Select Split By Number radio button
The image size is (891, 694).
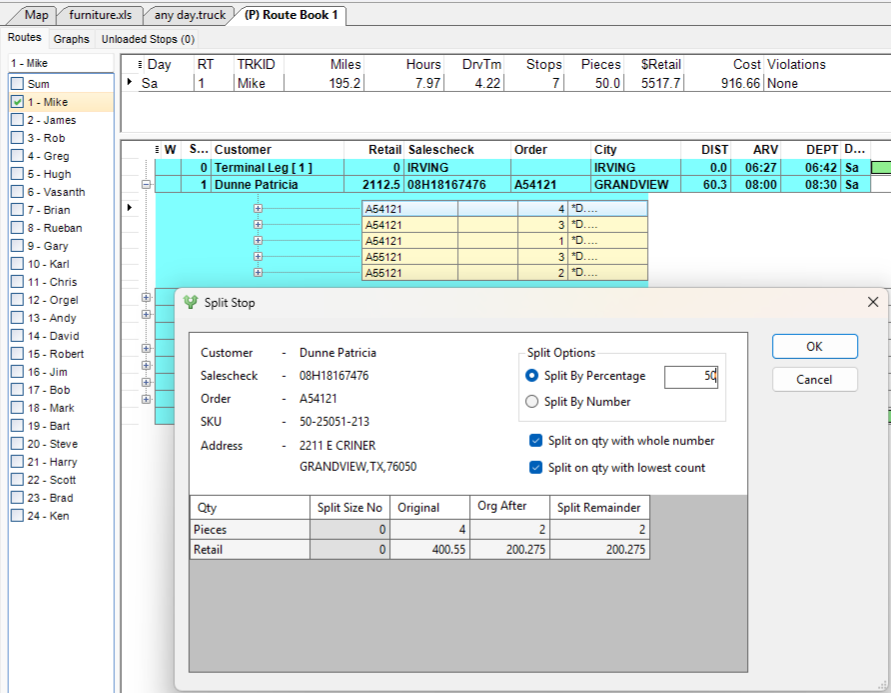coord(532,402)
